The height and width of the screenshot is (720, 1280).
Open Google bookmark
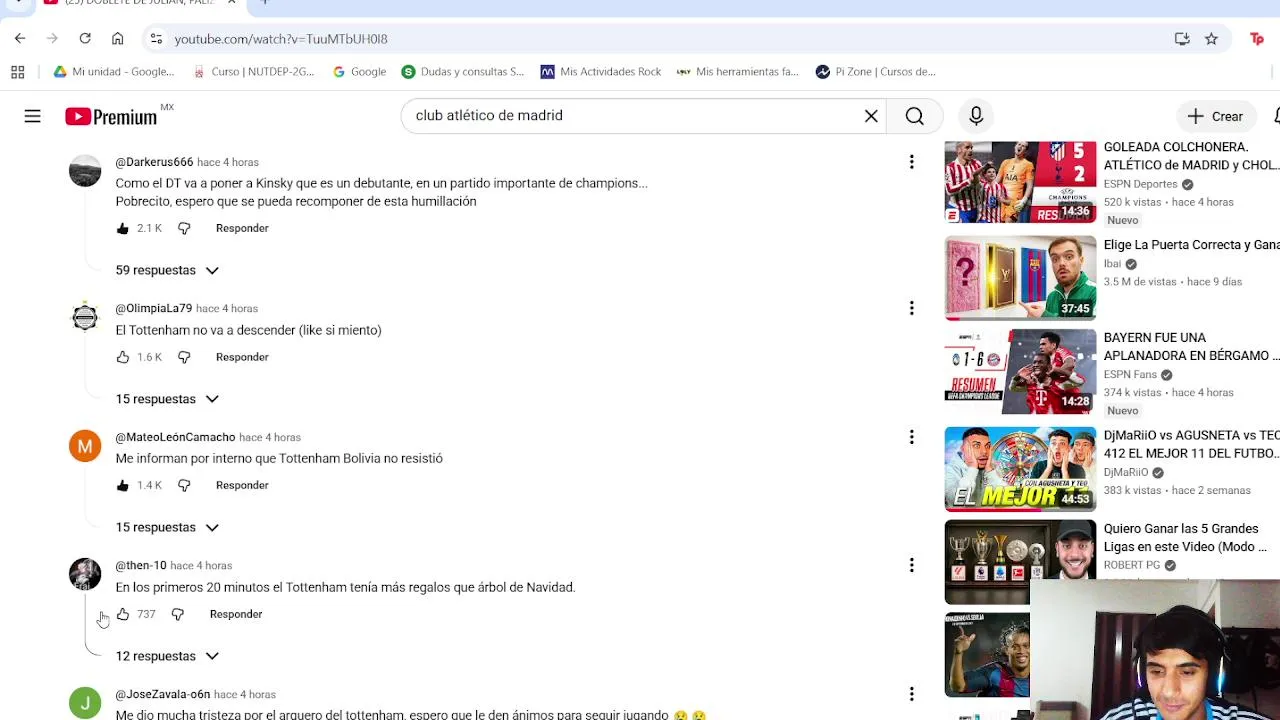click(360, 72)
